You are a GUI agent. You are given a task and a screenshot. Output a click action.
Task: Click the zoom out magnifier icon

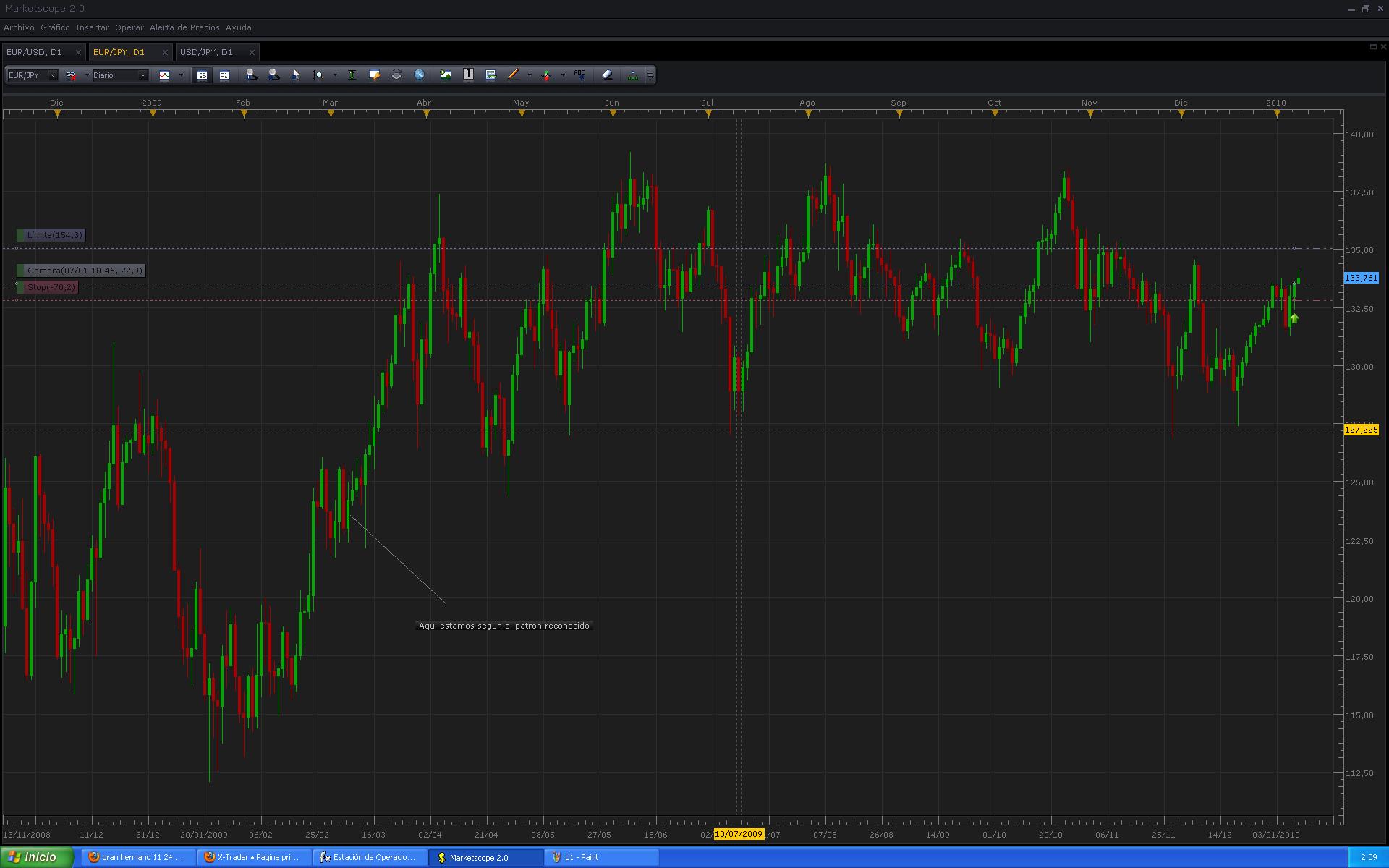coord(273,75)
